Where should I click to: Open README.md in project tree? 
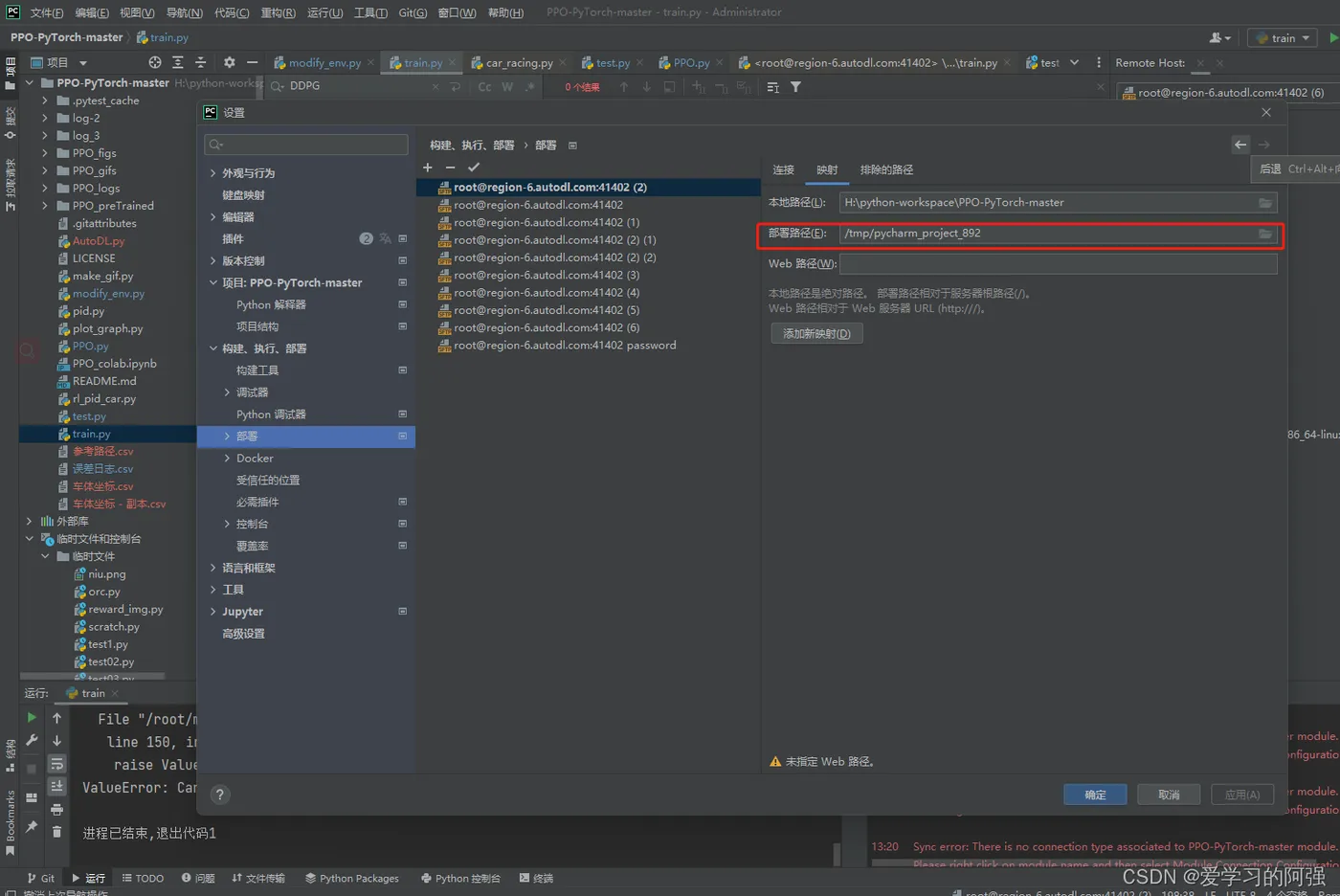[103, 381]
